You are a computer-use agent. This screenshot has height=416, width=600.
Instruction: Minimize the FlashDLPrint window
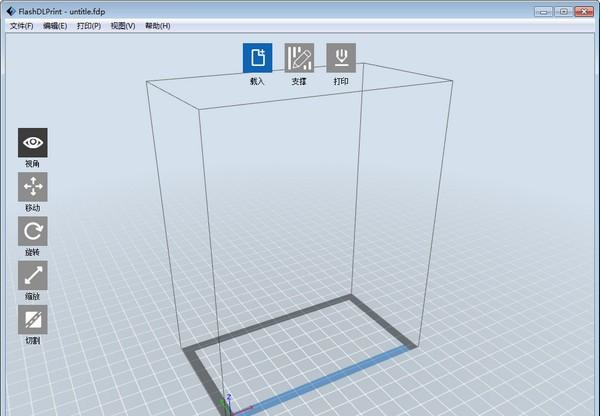(x=543, y=11)
